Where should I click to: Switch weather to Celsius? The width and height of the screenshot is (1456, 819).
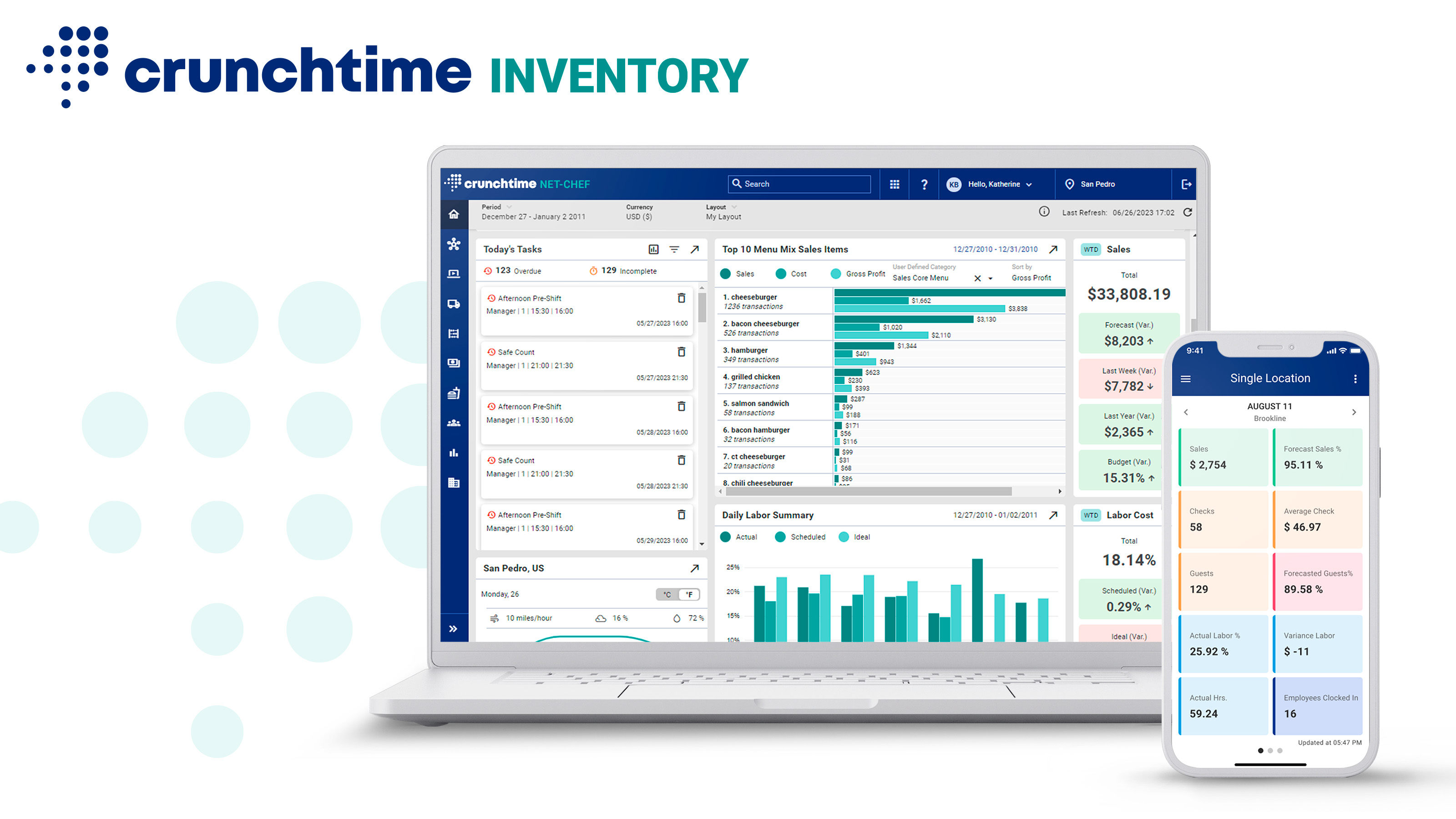point(667,595)
